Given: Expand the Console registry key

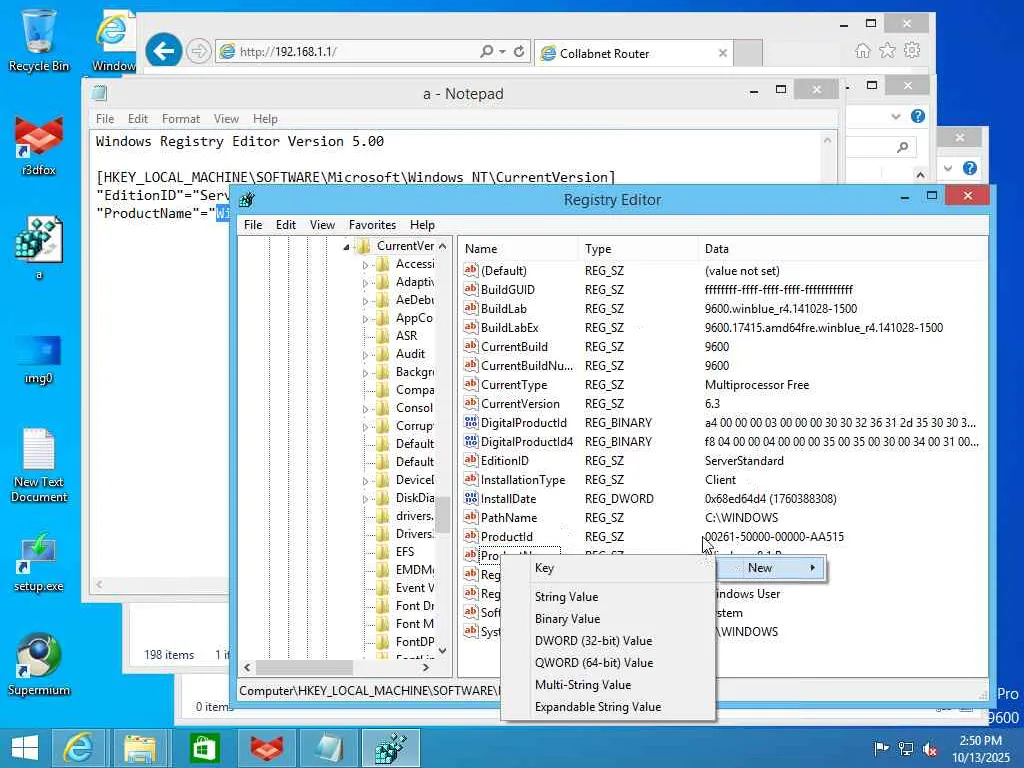Looking at the screenshot, I should (x=366, y=409).
